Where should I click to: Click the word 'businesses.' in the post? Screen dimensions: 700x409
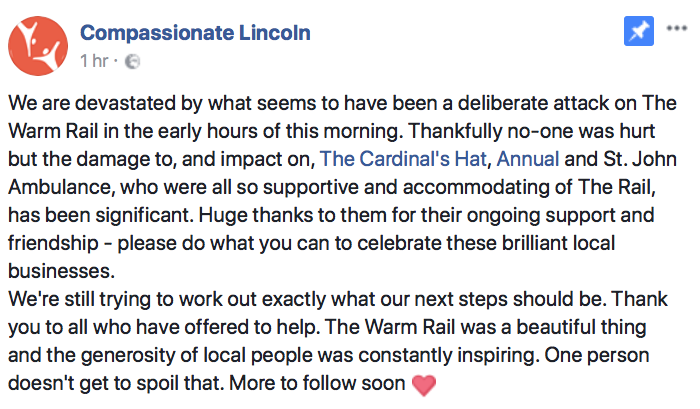pos(62,271)
